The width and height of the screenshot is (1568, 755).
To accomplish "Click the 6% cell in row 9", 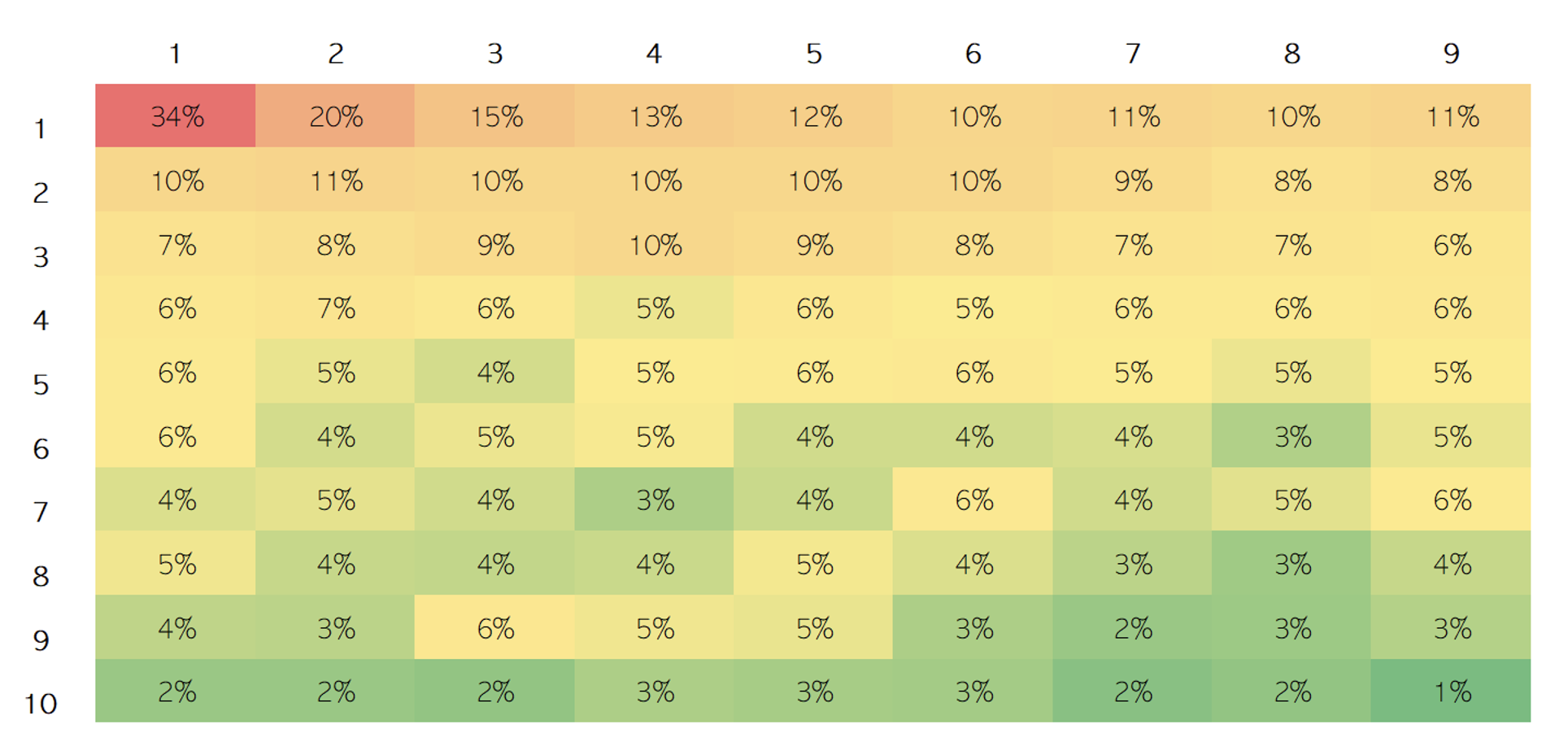I will click(x=494, y=628).
